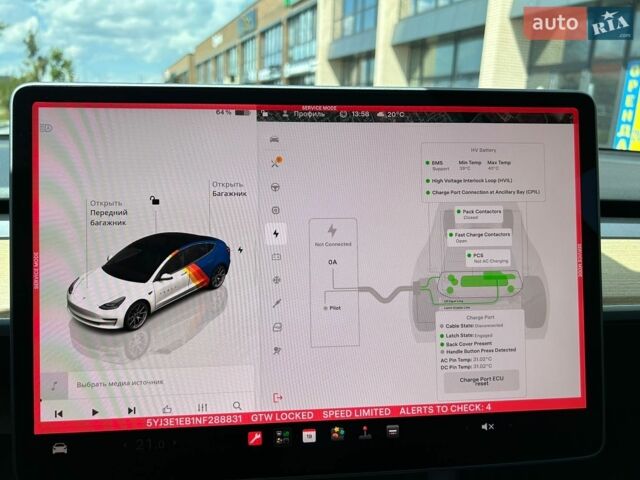Viewport: 640px width, 480px height.
Task: Tap the red exit service mode icon
Action: tap(278, 398)
